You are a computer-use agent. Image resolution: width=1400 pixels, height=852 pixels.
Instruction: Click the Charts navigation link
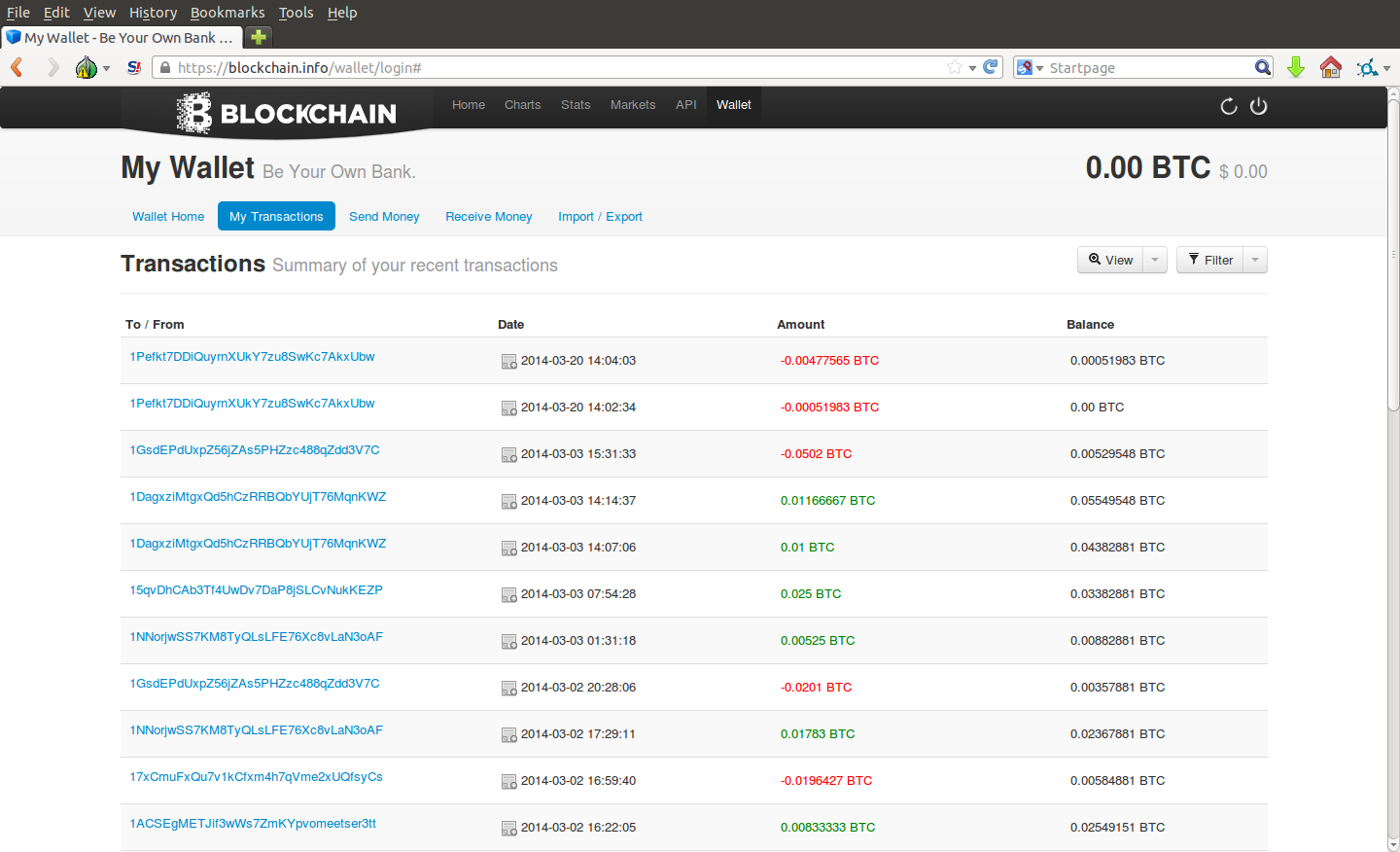coord(522,104)
